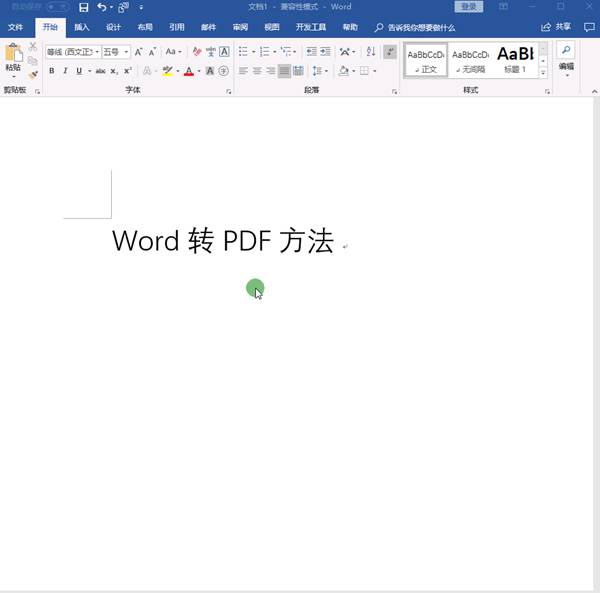Apply the 正文 (Normal) style
Image resolution: width=600 pixels, height=593 pixels.
pos(426,60)
